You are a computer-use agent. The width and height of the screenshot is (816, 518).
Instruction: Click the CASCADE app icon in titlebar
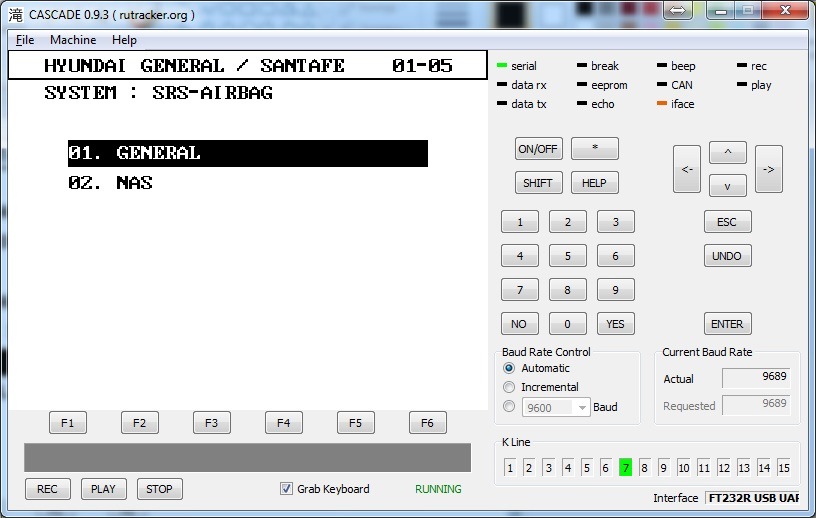[x=16, y=15]
